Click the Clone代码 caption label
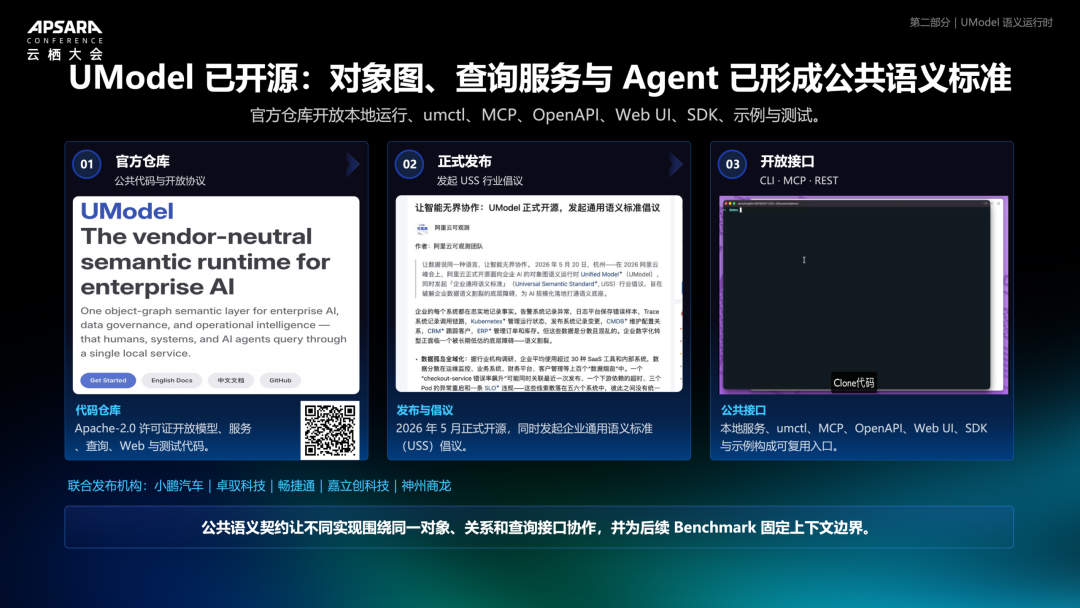 click(853, 383)
